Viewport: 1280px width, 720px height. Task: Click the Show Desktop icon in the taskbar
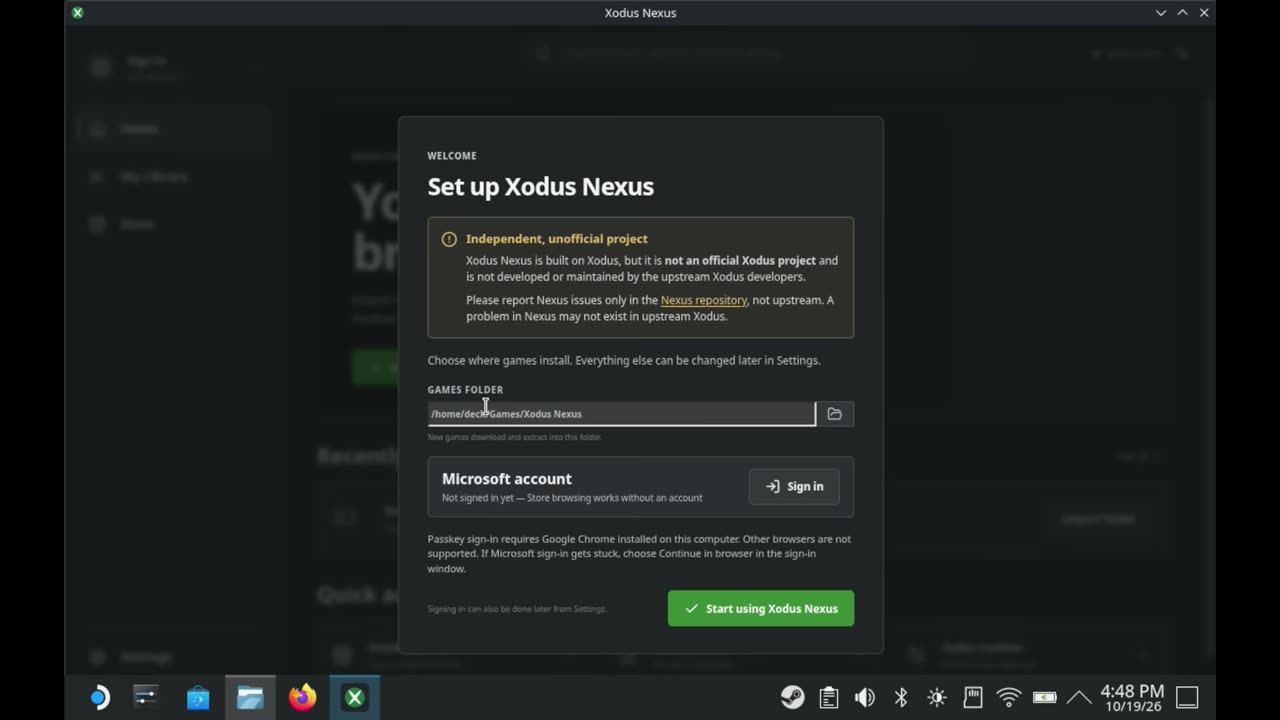click(1187, 697)
